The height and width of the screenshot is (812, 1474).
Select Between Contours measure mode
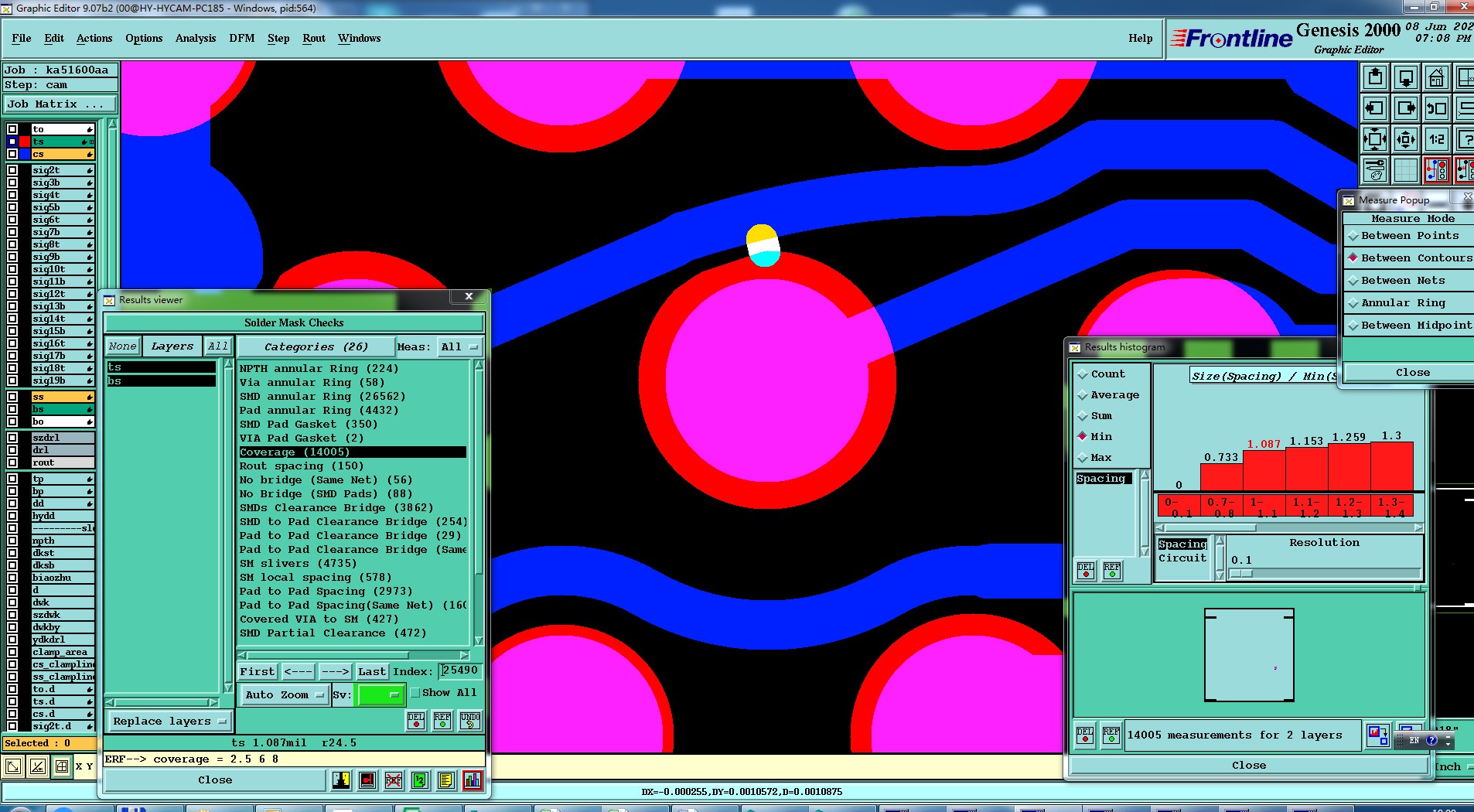coord(1409,258)
